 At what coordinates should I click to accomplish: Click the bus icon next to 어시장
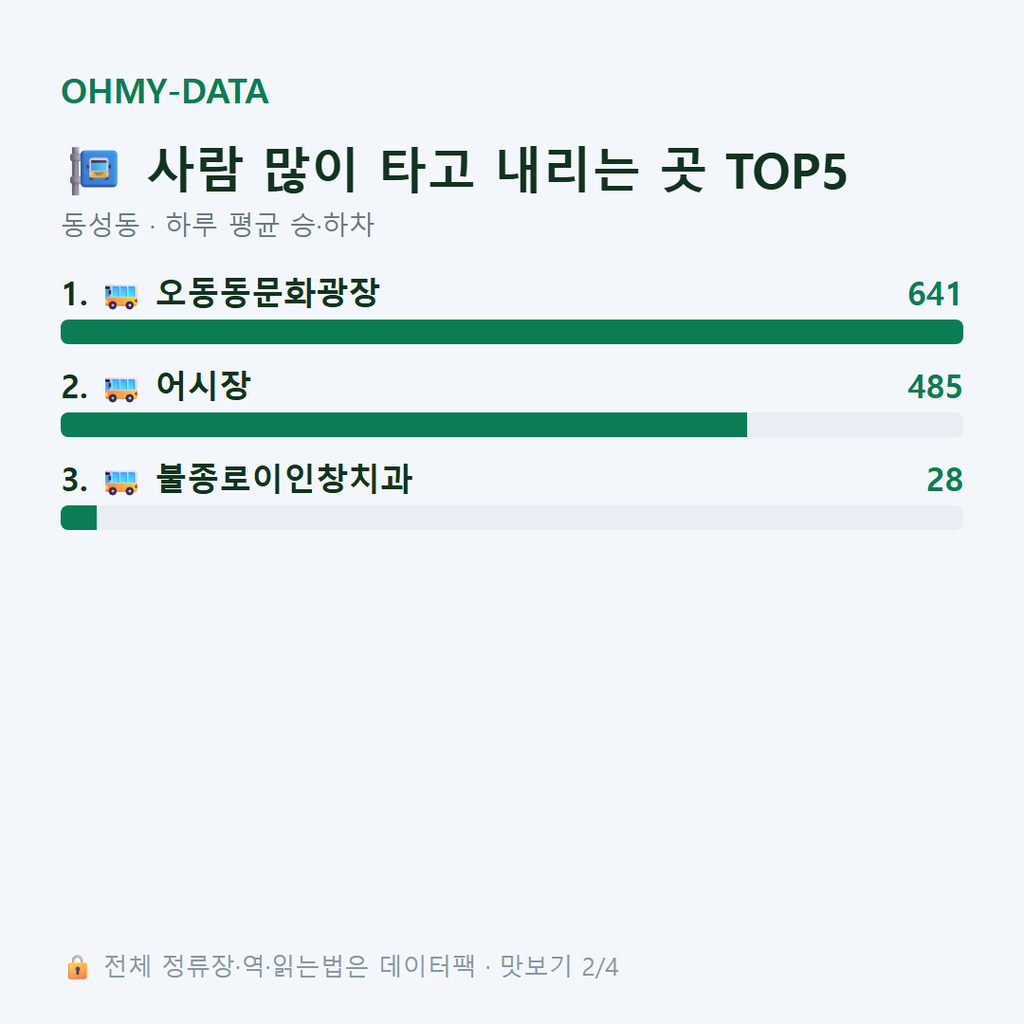pos(121,389)
